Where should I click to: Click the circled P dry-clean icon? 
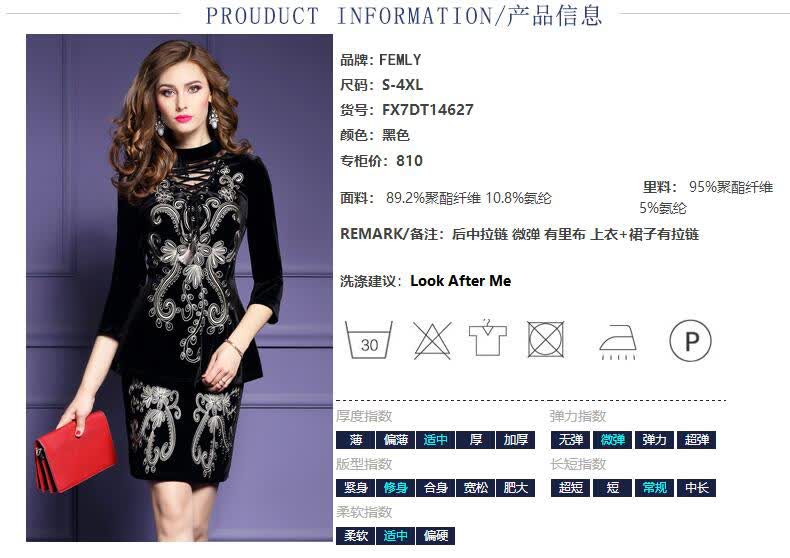tap(690, 341)
